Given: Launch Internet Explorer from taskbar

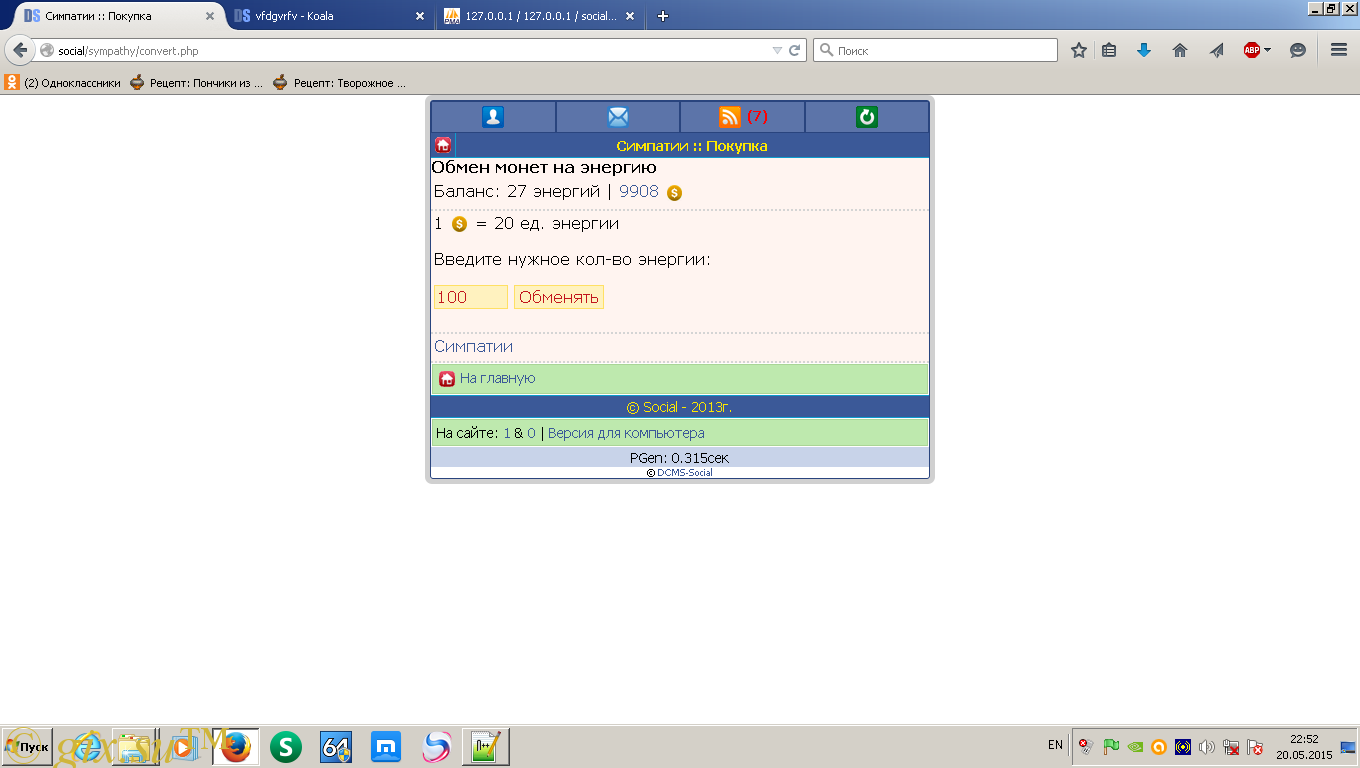Looking at the screenshot, I should tap(85, 747).
